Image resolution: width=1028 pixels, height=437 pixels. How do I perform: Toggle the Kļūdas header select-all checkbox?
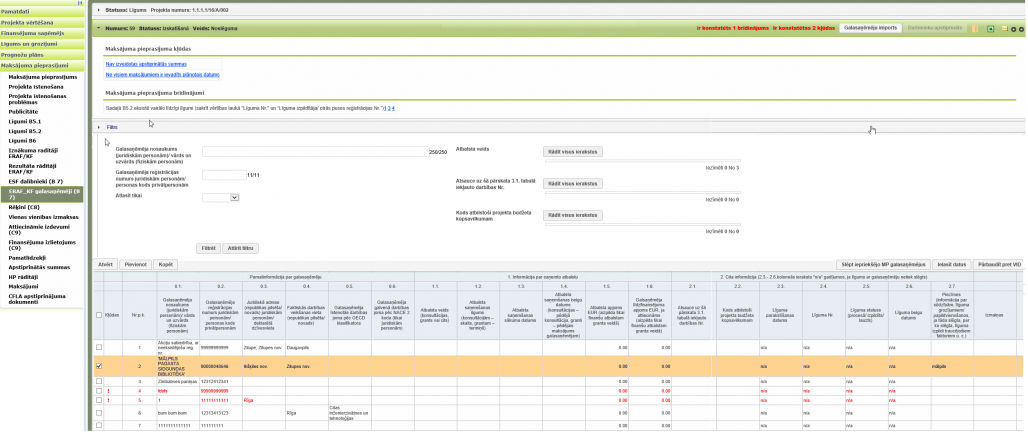[98, 314]
